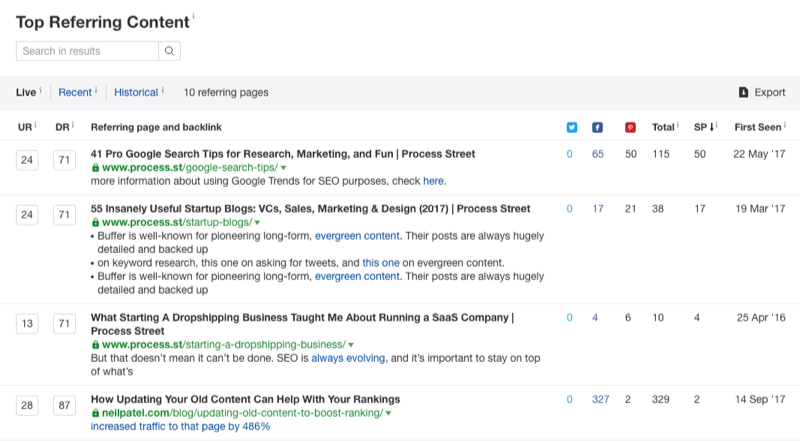Click the info icon beside the Live tab
Screen dimensions: 800x442
(40, 90)
